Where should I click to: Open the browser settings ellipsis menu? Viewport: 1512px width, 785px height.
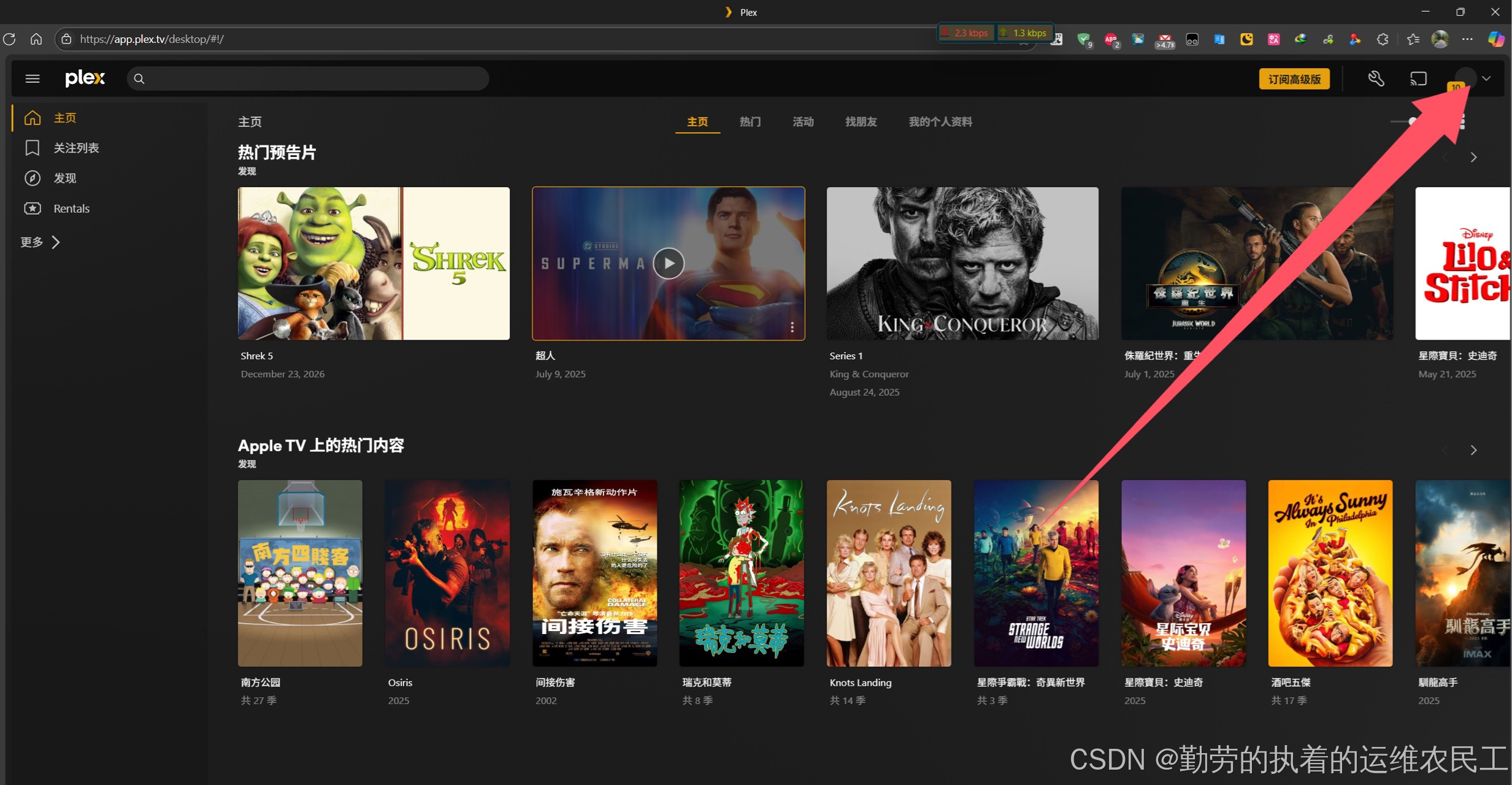pyautogui.click(x=1467, y=39)
